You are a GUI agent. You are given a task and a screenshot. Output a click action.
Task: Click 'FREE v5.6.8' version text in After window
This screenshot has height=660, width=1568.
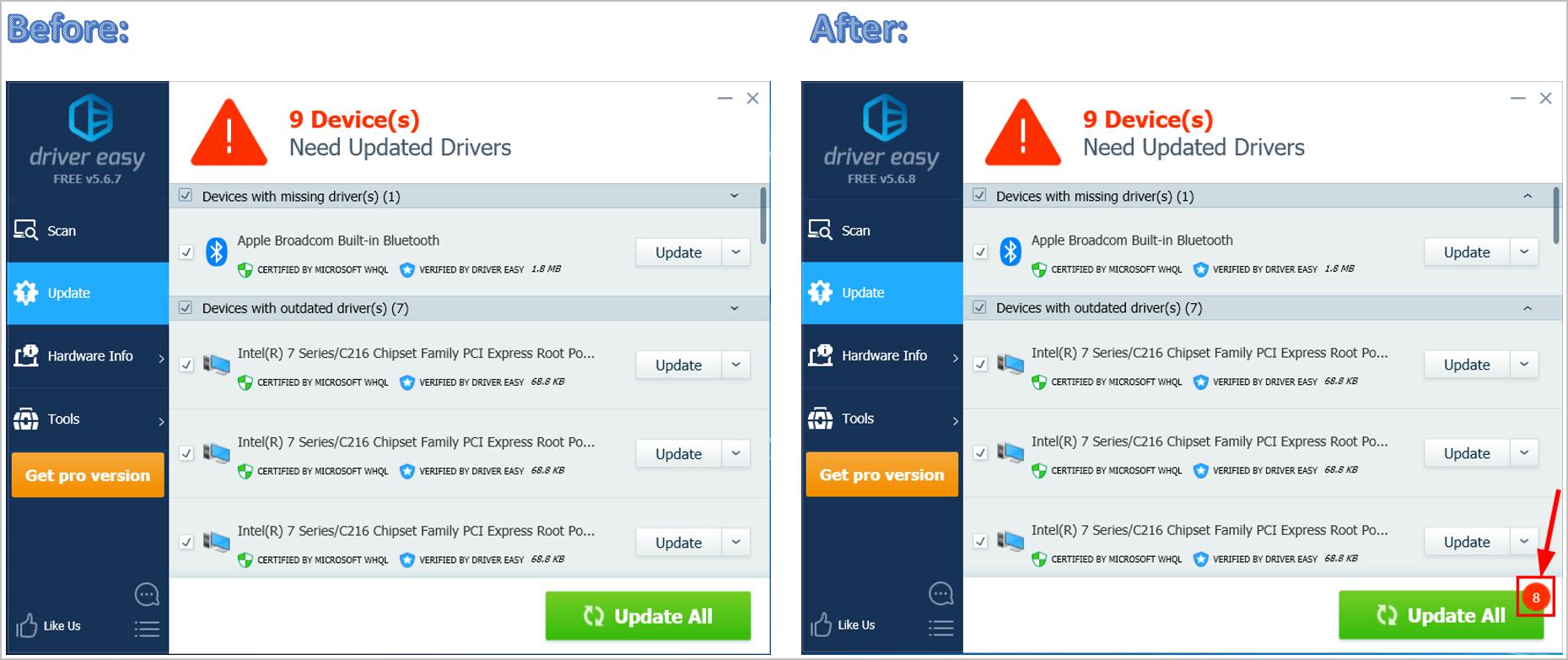coord(881,179)
